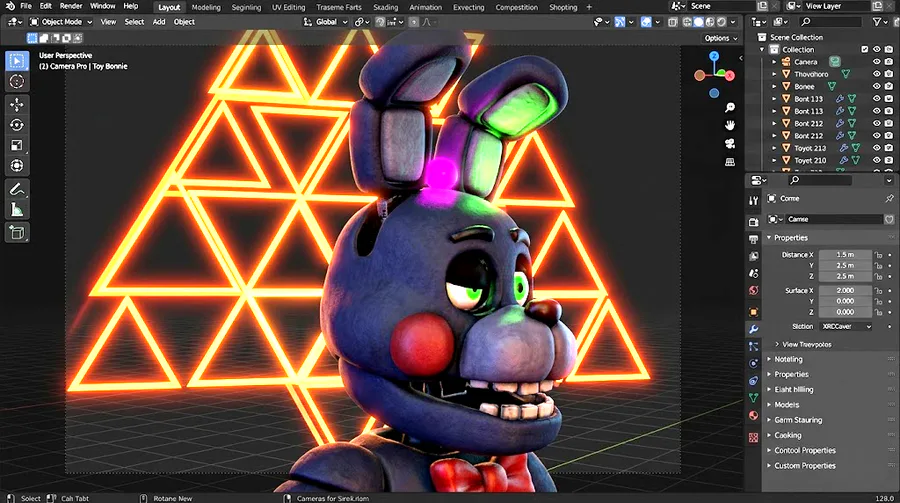This screenshot has width=900, height=503.
Task: Open the Texture checker tab icon
Action: [754, 438]
